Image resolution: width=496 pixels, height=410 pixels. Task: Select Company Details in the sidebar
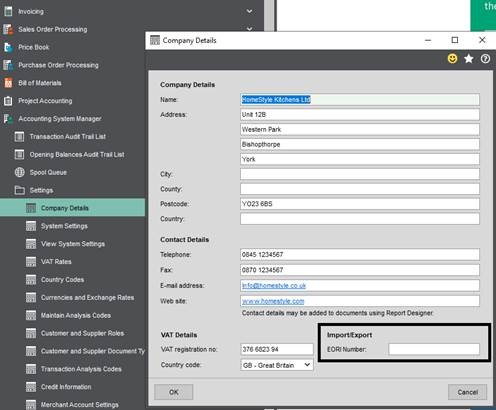click(x=72, y=208)
